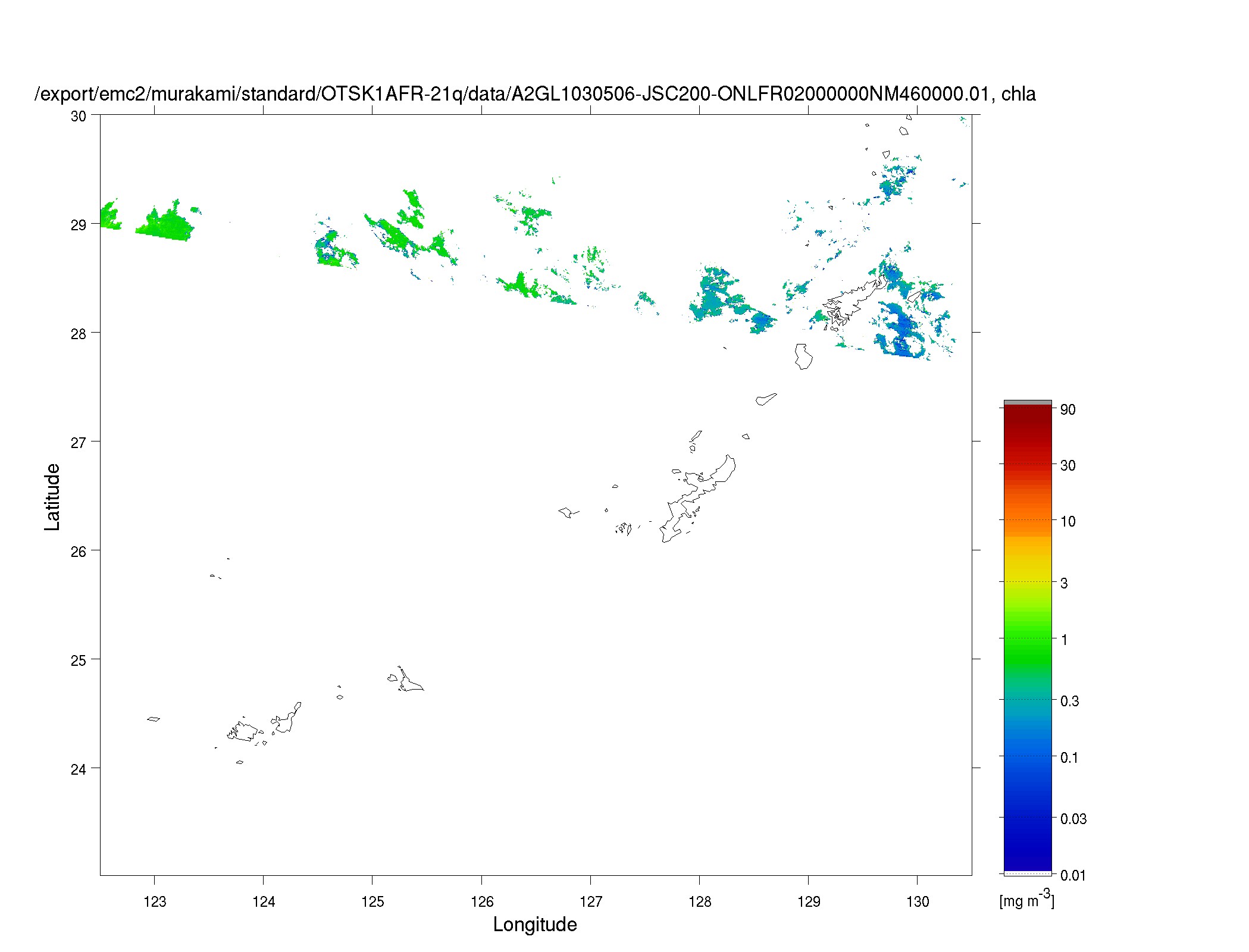Image resolution: width=1249 pixels, height=952 pixels.
Task: Click the Miyako island outline near latitude 25
Action: tap(410, 679)
